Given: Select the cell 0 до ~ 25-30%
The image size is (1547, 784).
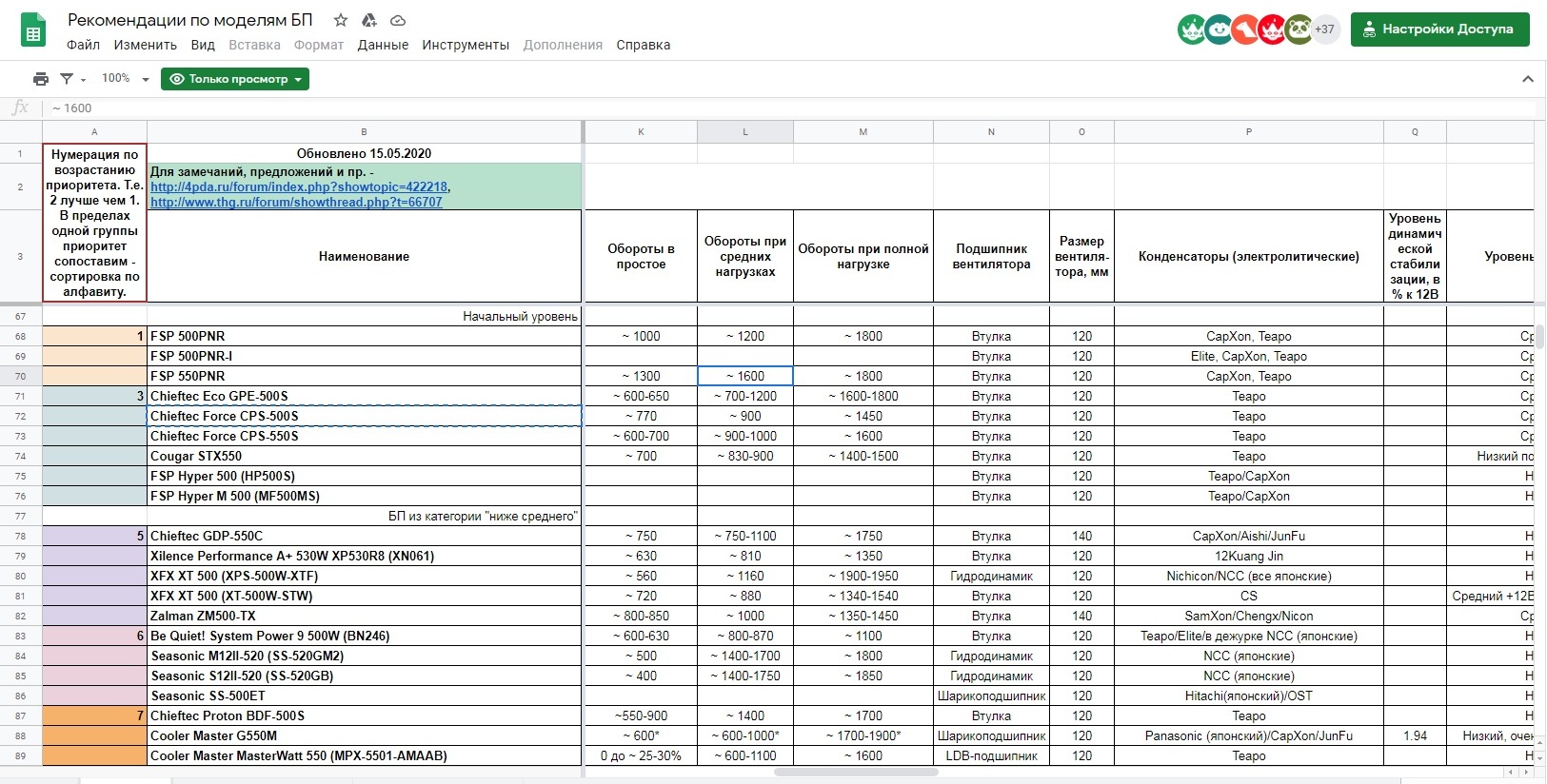Looking at the screenshot, I should click(x=641, y=755).
